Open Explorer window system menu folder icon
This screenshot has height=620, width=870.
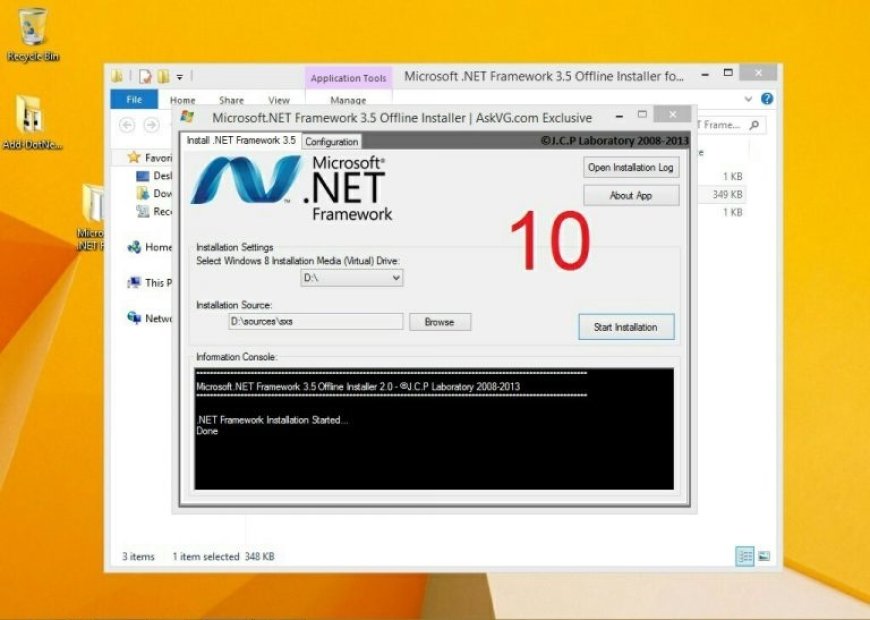(117, 77)
